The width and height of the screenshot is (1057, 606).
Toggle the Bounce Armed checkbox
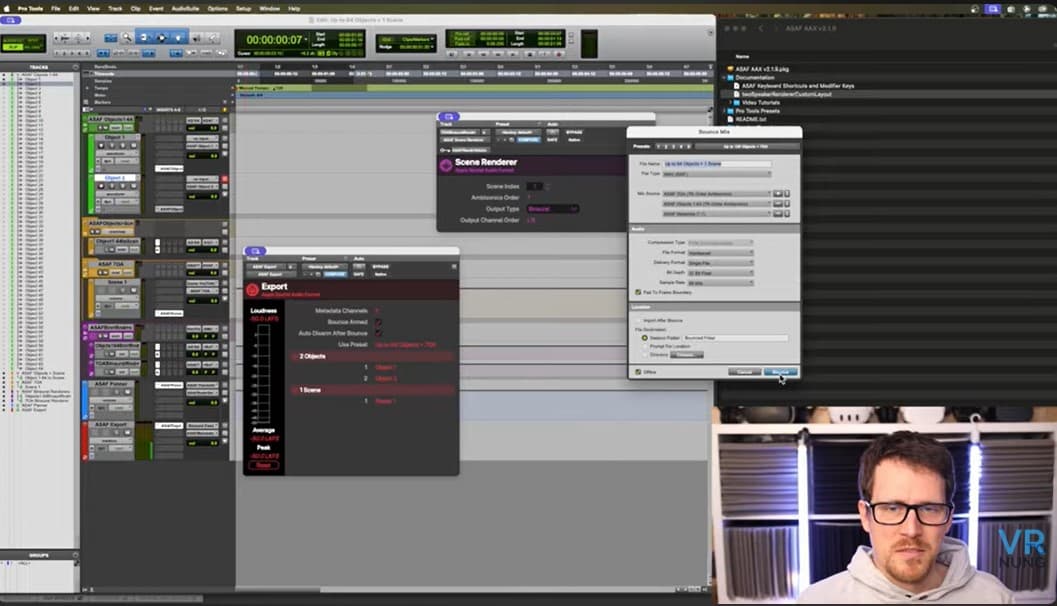pyautogui.click(x=378, y=322)
